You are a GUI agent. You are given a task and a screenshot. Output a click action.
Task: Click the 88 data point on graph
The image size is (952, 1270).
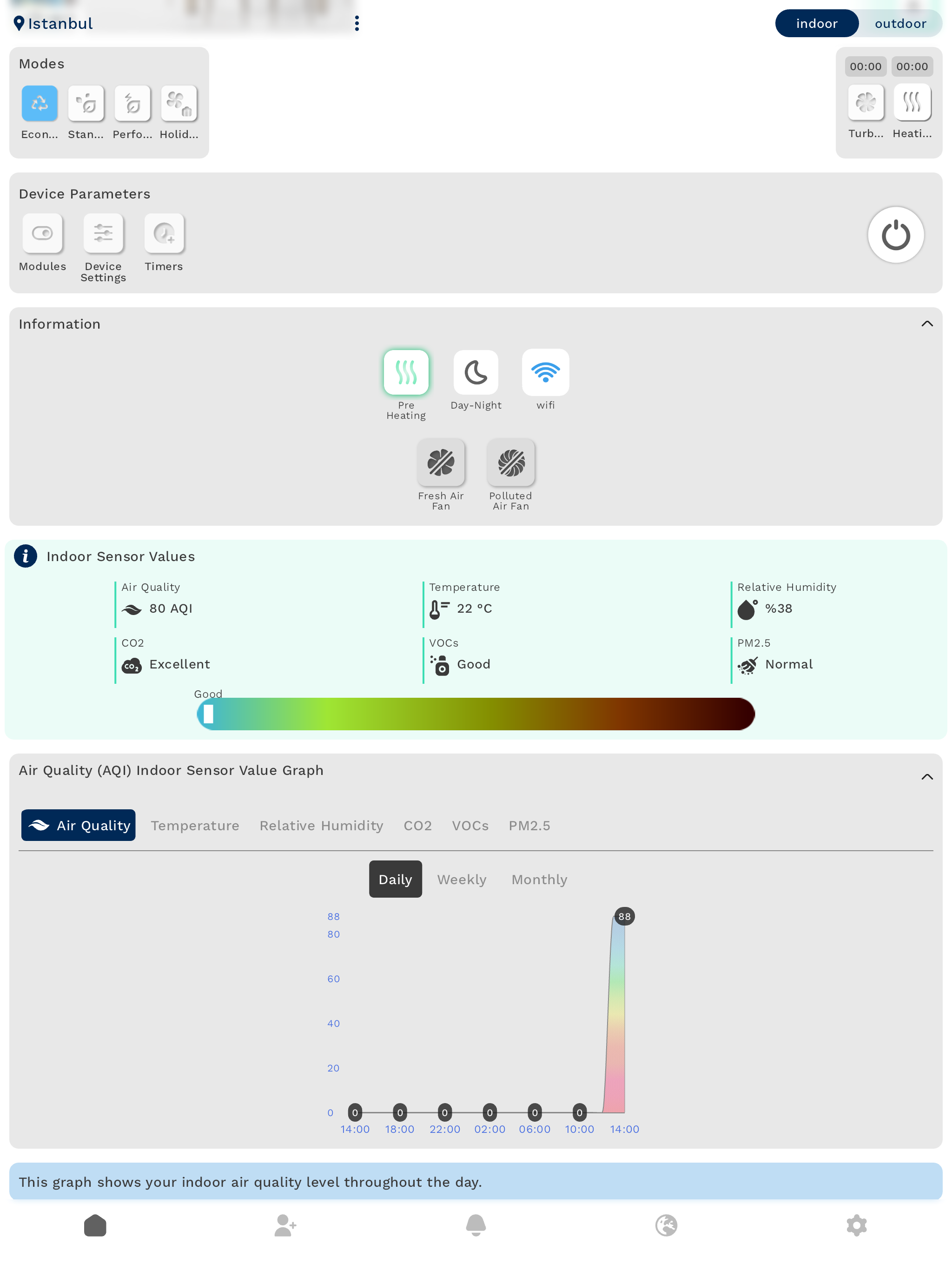[x=625, y=916]
